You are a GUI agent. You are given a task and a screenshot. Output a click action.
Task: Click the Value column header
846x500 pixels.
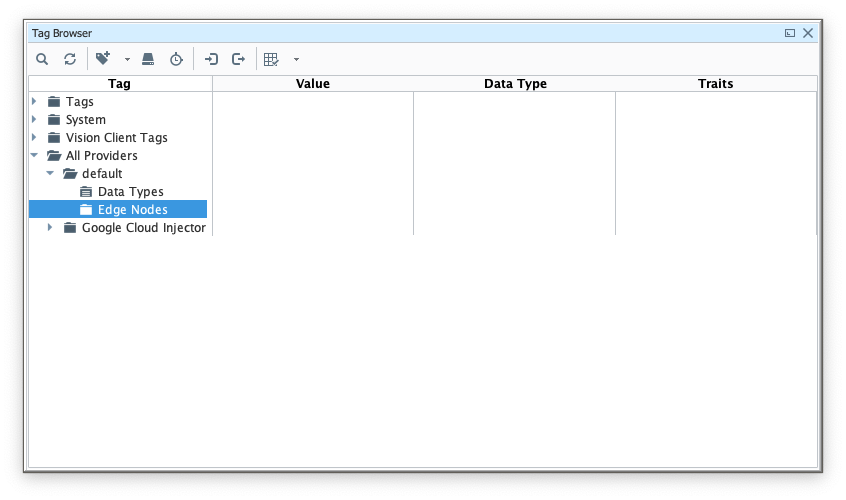[313, 84]
